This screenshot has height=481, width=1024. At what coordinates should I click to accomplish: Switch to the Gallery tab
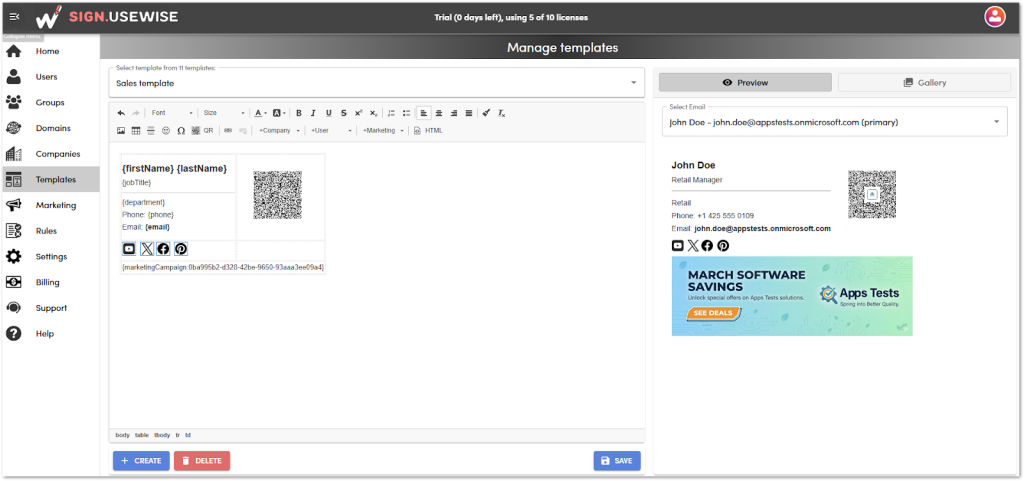(x=923, y=82)
